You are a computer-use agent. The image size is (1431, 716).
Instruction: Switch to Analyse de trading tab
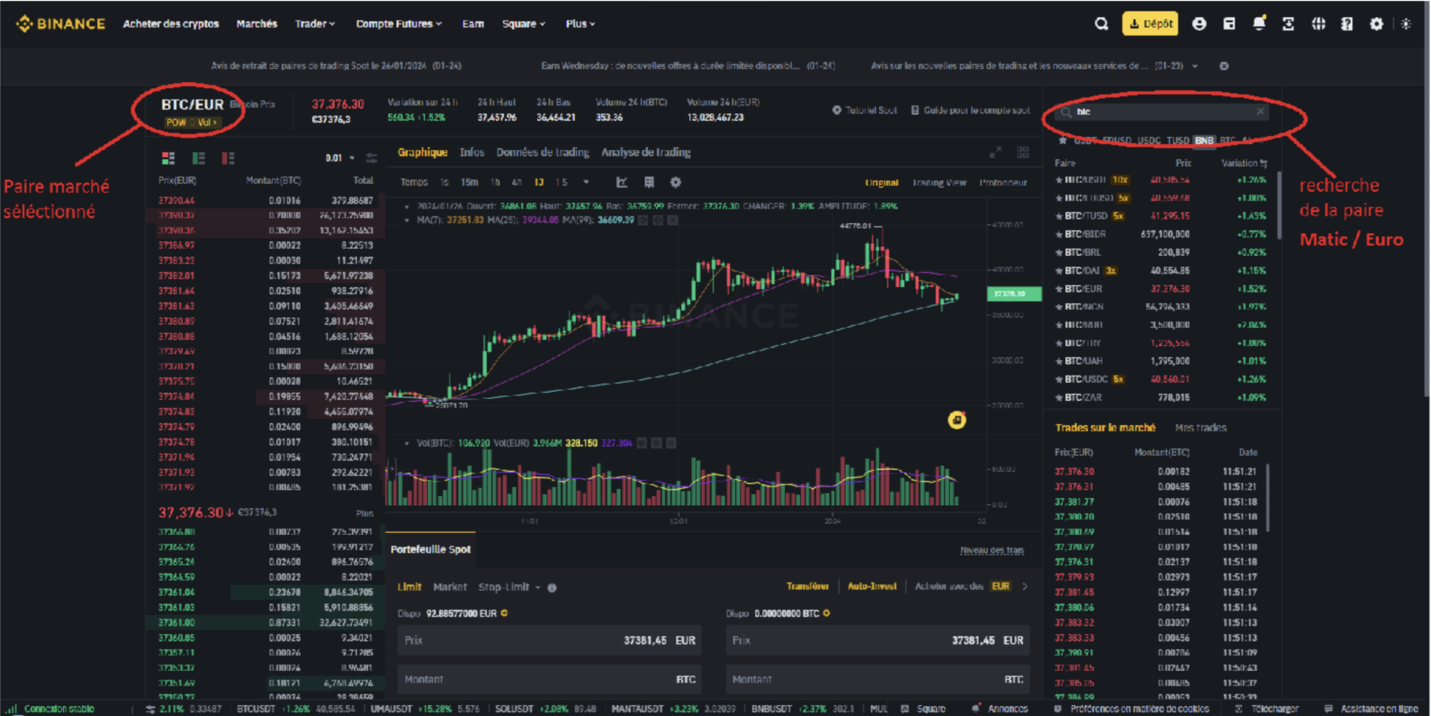[646, 152]
